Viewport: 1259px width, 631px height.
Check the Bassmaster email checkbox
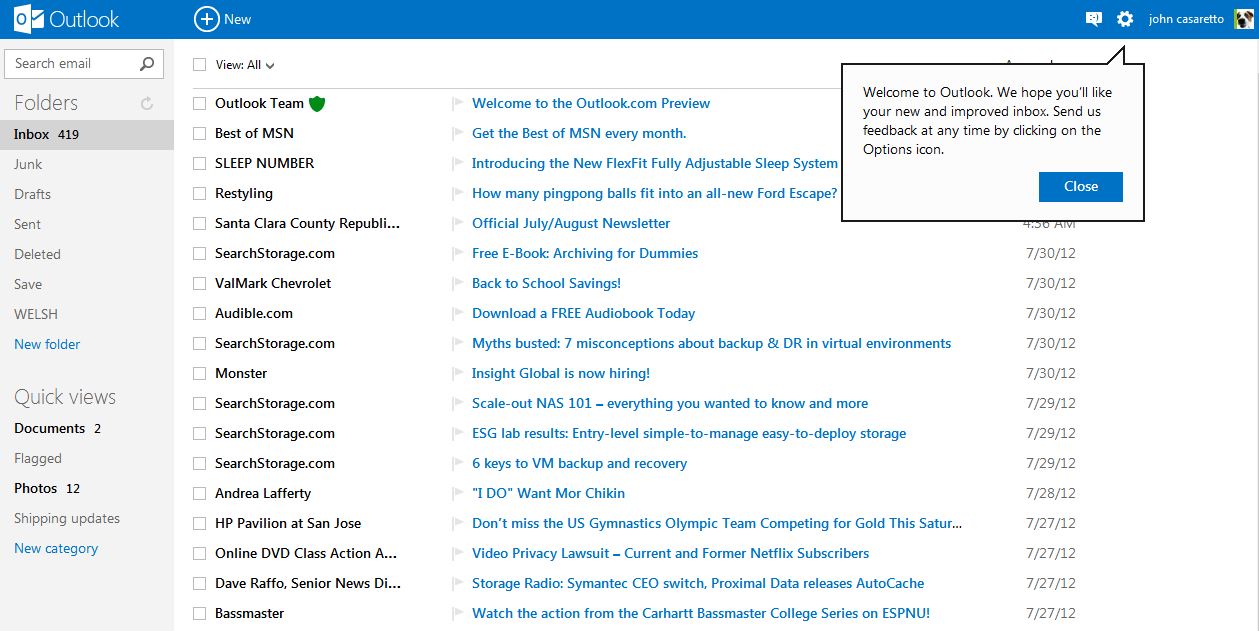[x=199, y=613]
